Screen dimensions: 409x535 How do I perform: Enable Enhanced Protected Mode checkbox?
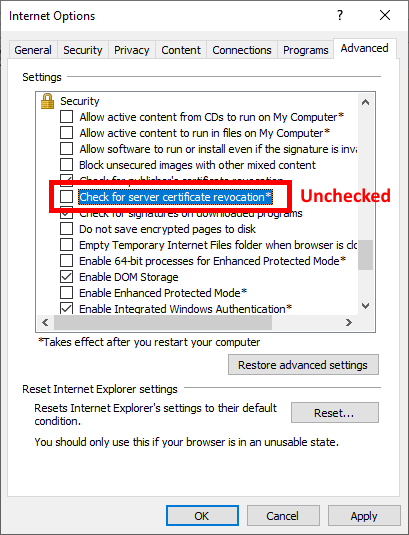click(x=67, y=293)
